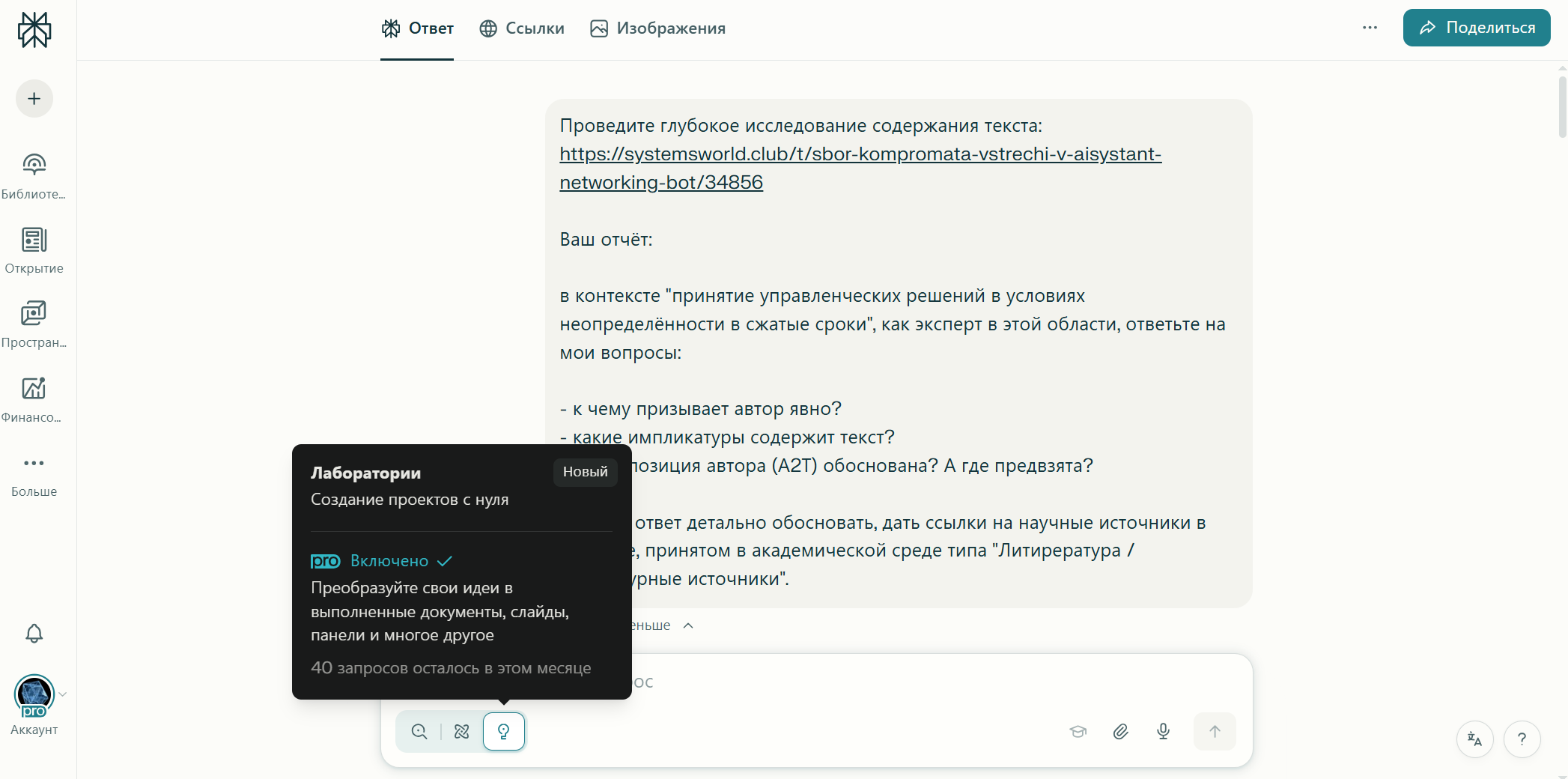Open the account dropdown chevron
The height and width of the screenshot is (779, 1568).
pyautogui.click(x=64, y=694)
